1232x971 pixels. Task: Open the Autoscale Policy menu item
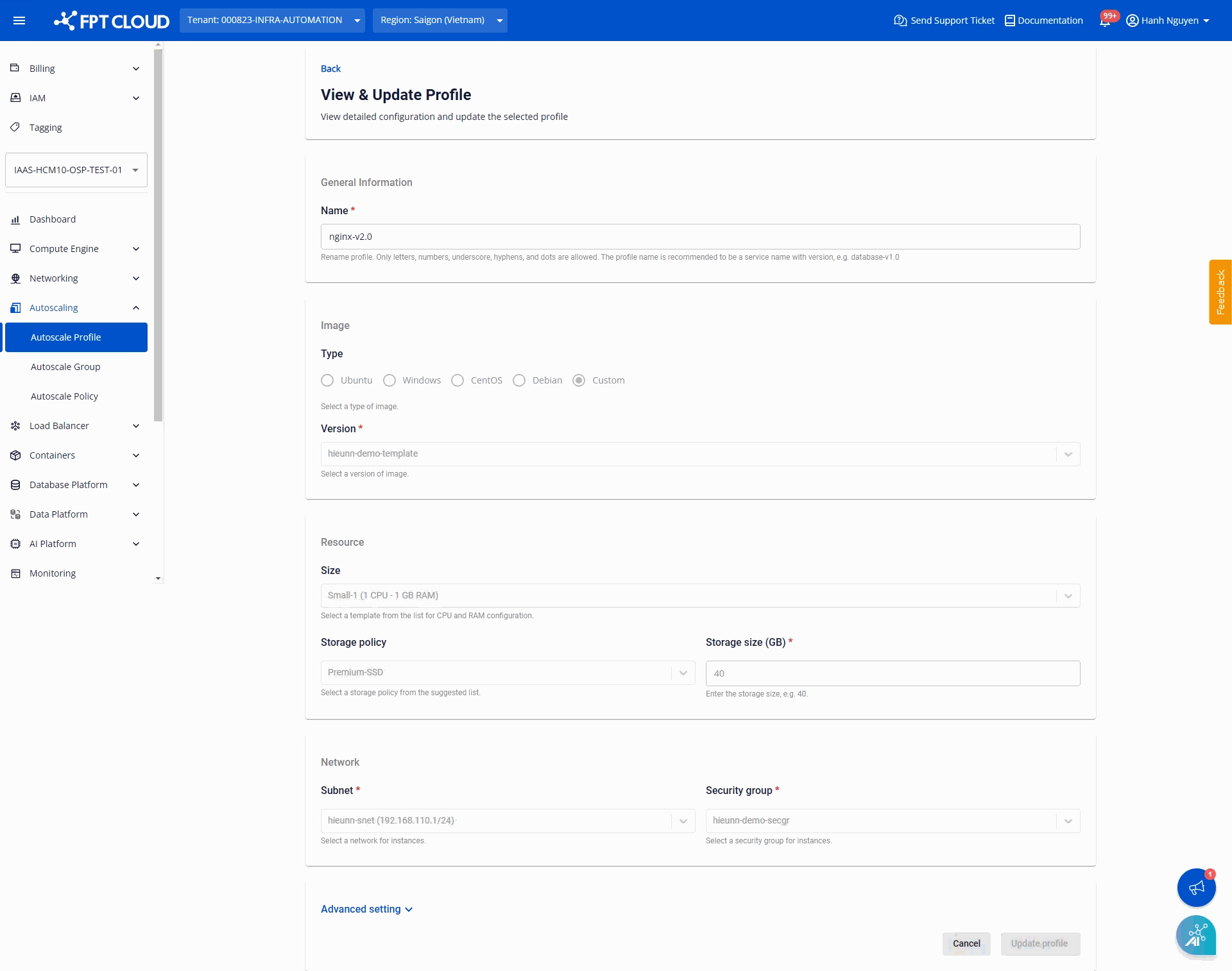(x=76, y=396)
